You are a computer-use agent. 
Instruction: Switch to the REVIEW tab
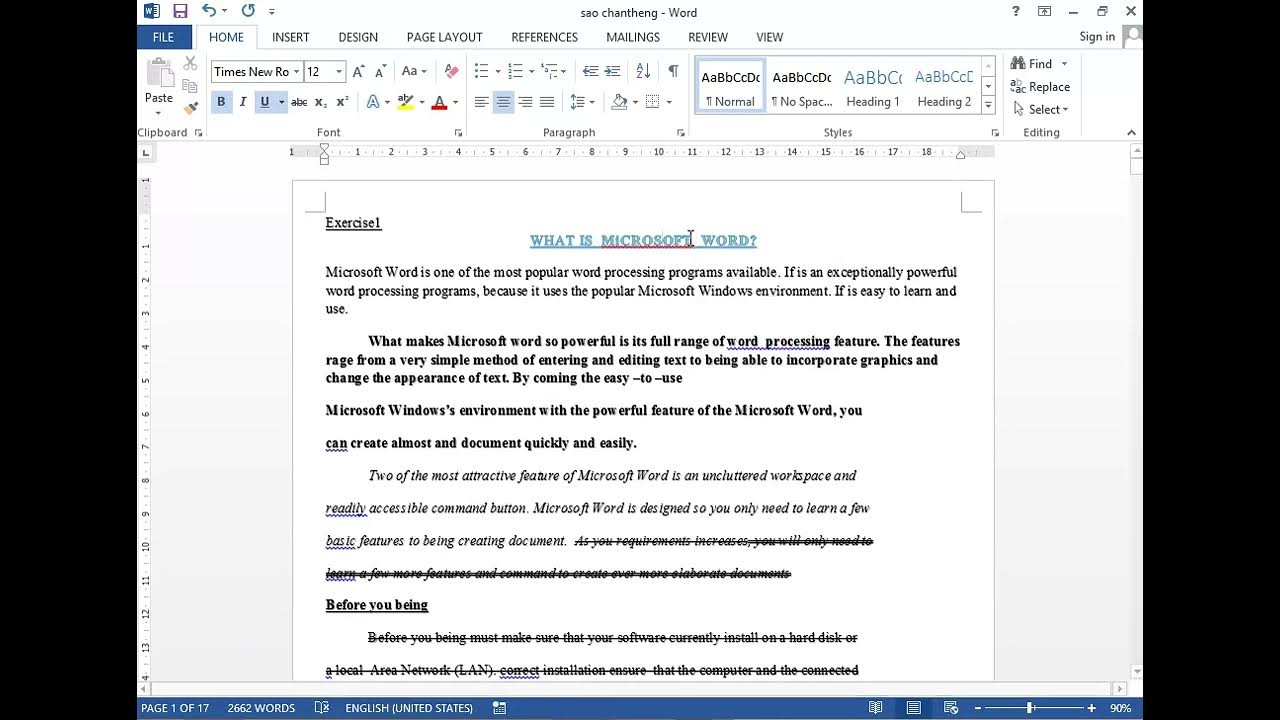pyautogui.click(x=708, y=37)
